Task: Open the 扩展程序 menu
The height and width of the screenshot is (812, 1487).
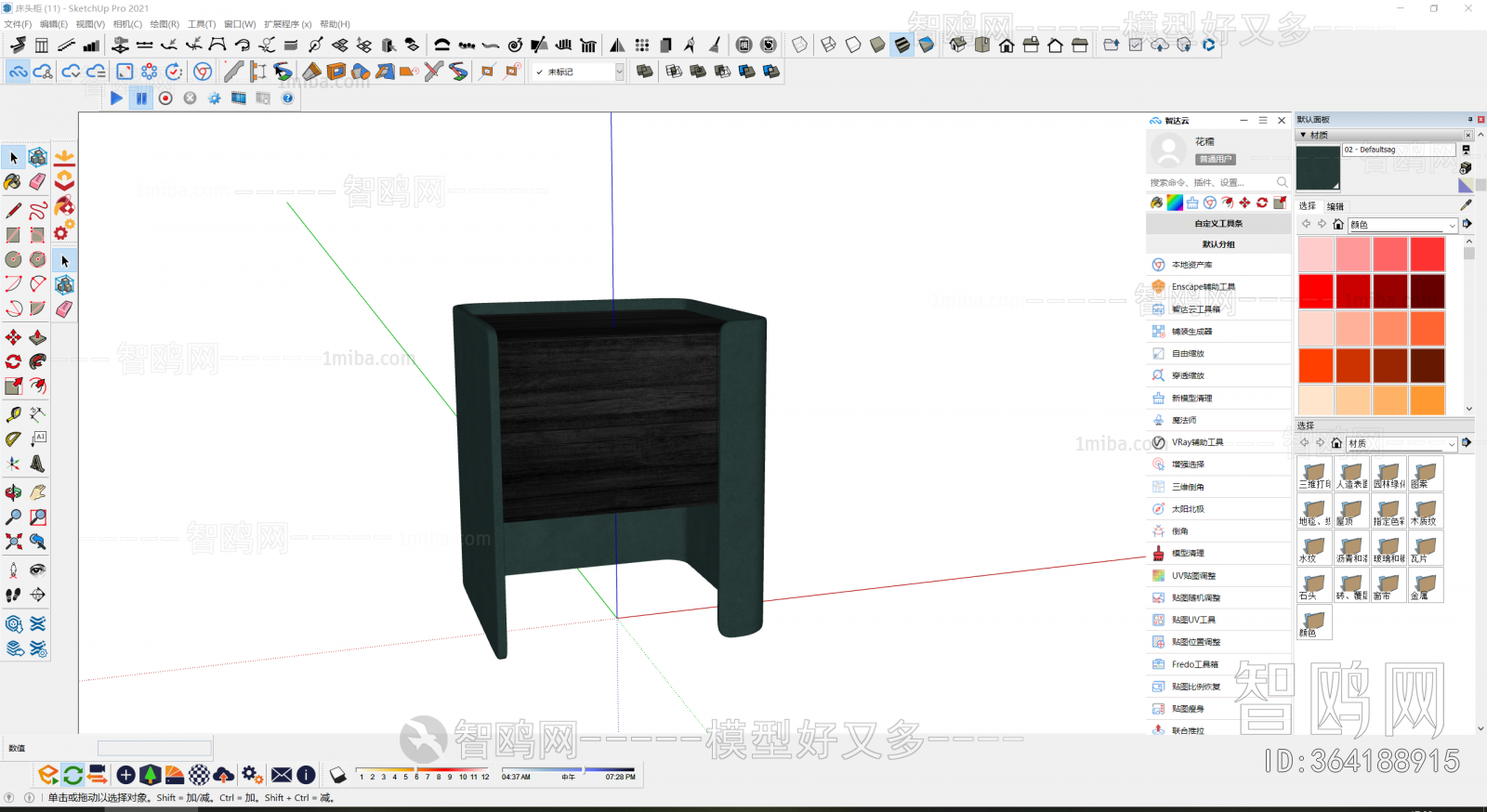Action: pyautogui.click(x=287, y=24)
